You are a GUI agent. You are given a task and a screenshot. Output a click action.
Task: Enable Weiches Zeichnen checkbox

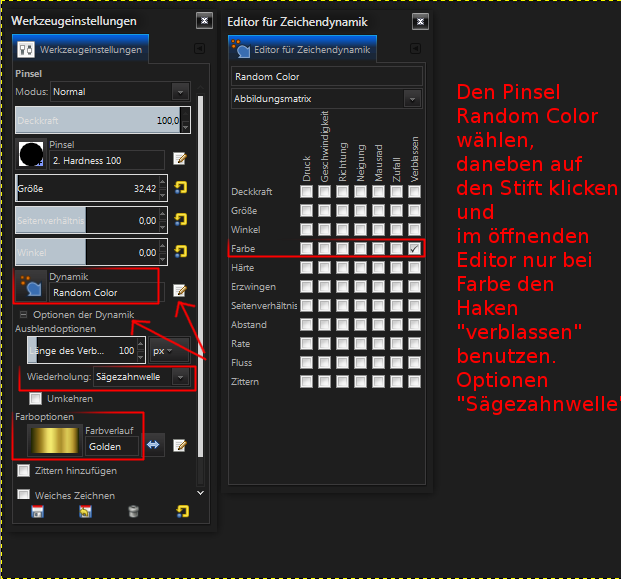click(x=23, y=495)
